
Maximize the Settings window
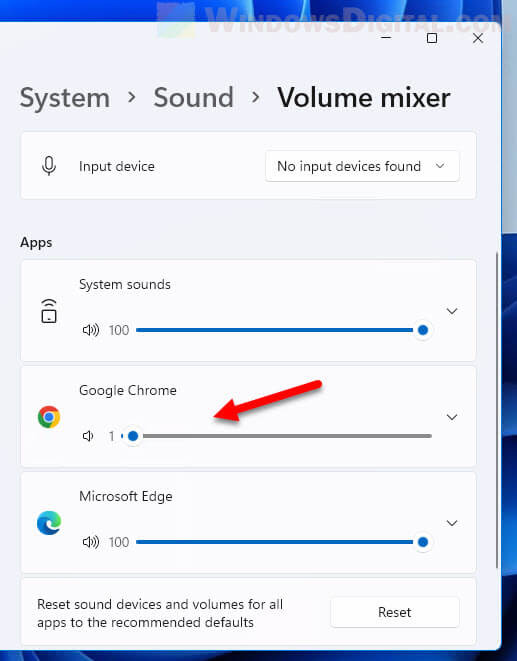pyautogui.click(x=432, y=38)
